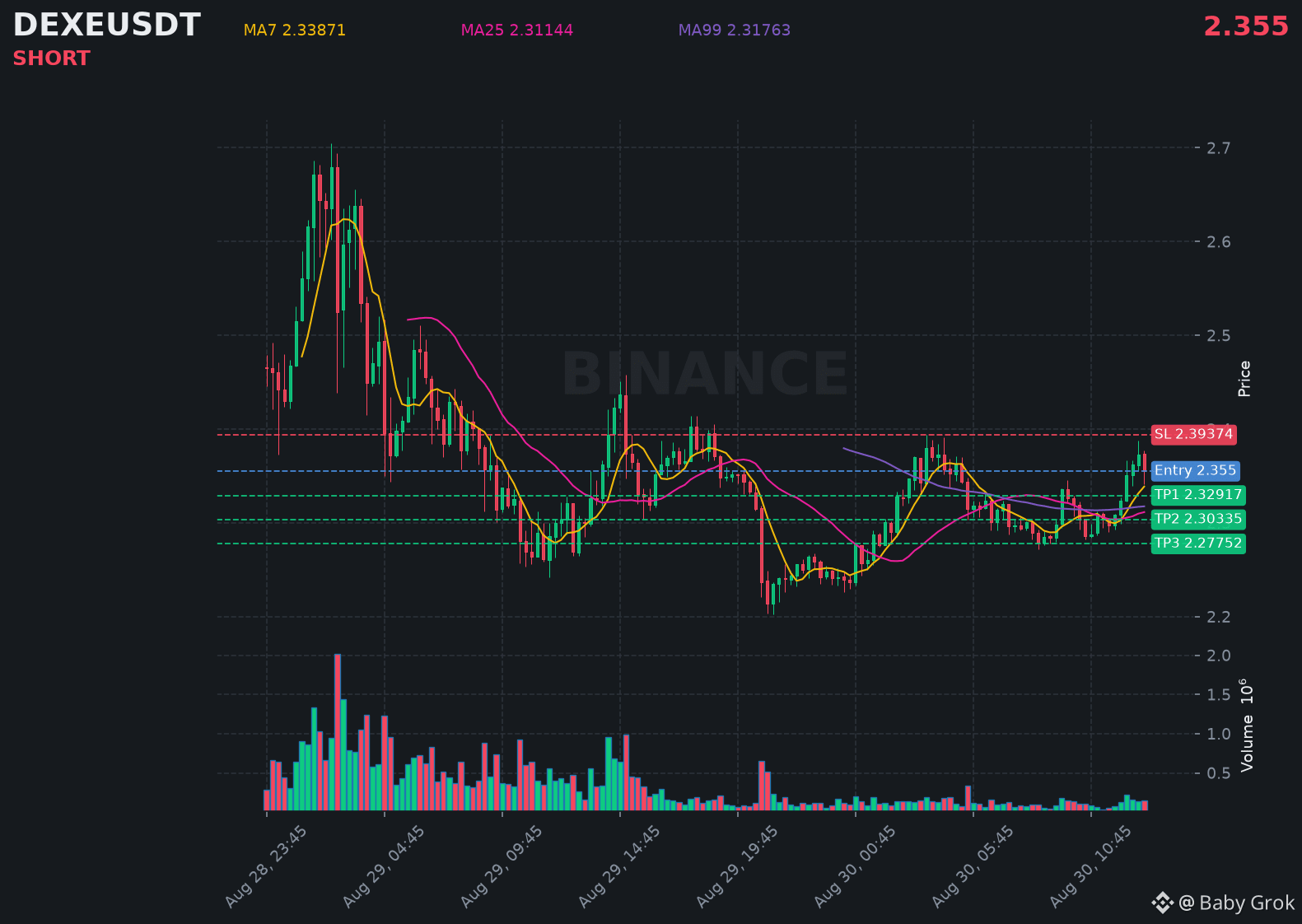
Task: Select the MA7 2.33871 indicator label
Action: point(295,30)
